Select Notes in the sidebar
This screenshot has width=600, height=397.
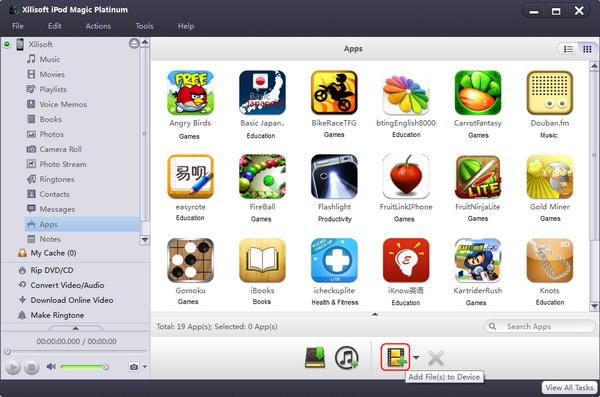click(x=50, y=239)
